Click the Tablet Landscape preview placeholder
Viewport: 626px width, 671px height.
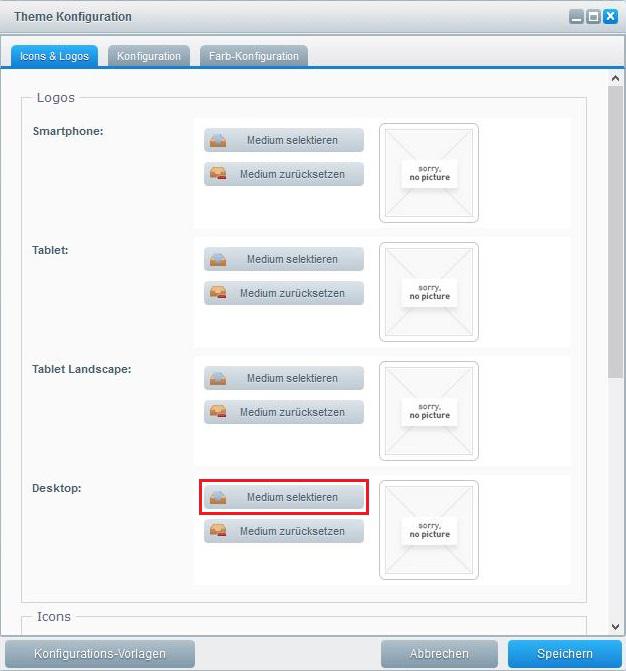coord(428,411)
